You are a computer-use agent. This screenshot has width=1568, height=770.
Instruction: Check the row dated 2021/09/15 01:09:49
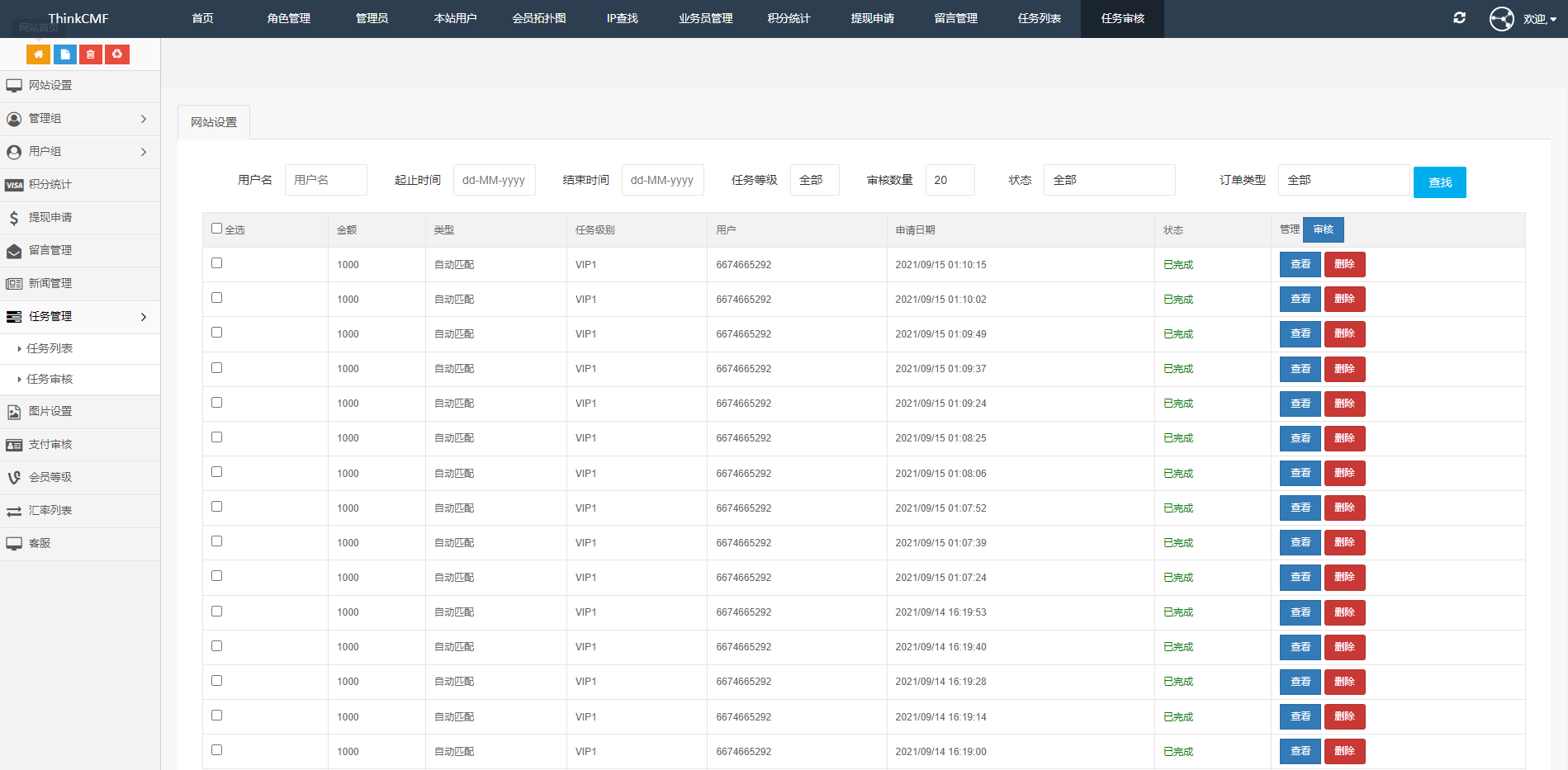216,333
